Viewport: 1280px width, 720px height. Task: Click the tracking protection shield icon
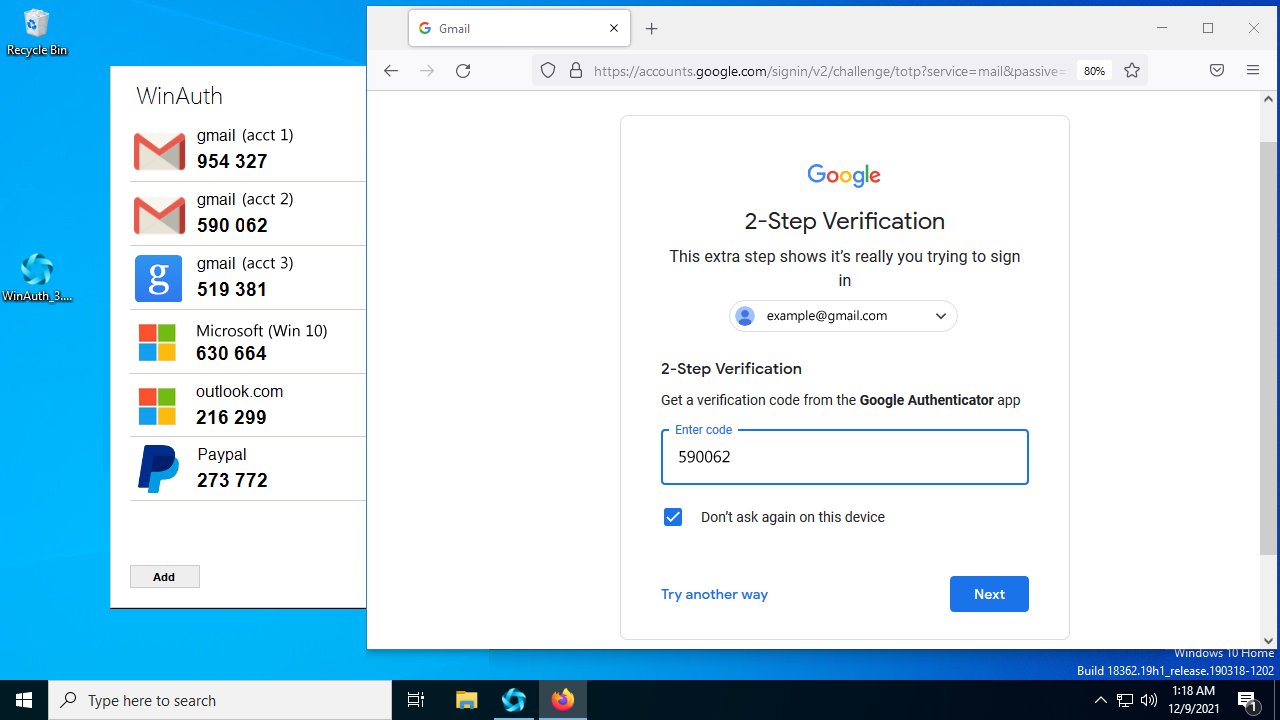(x=548, y=71)
